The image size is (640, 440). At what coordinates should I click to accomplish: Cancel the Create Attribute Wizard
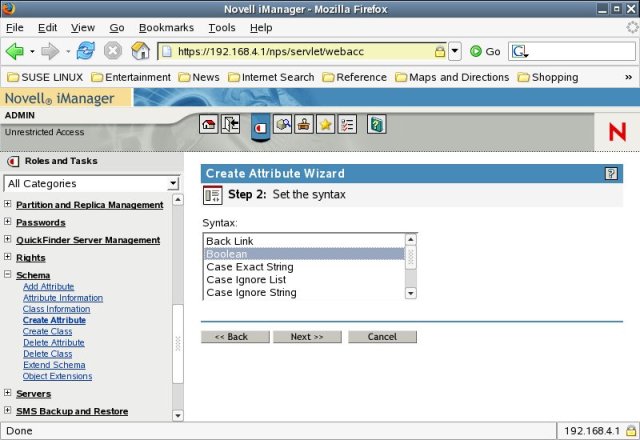coord(382,337)
